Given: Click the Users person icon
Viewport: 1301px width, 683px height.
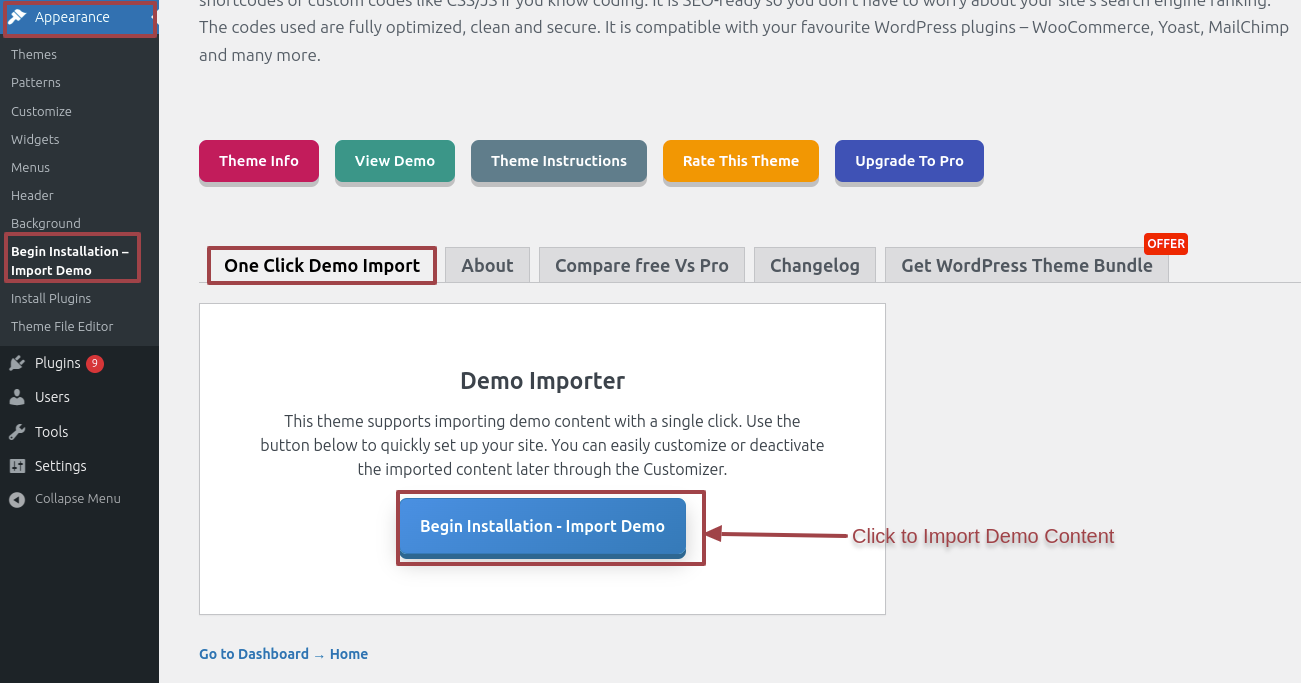Looking at the screenshot, I should click(17, 397).
